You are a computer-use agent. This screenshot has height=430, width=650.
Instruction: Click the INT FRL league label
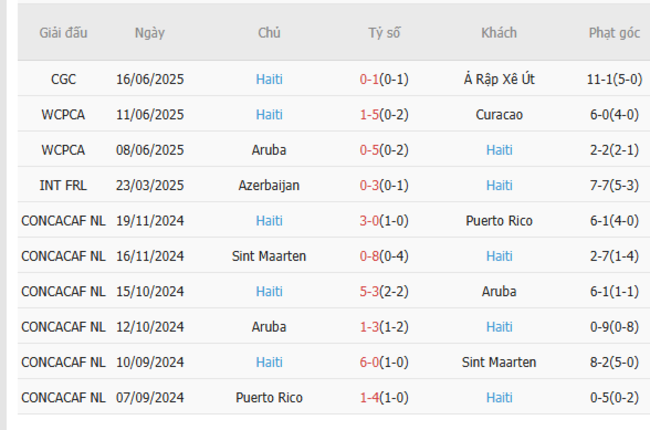point(63,185)
